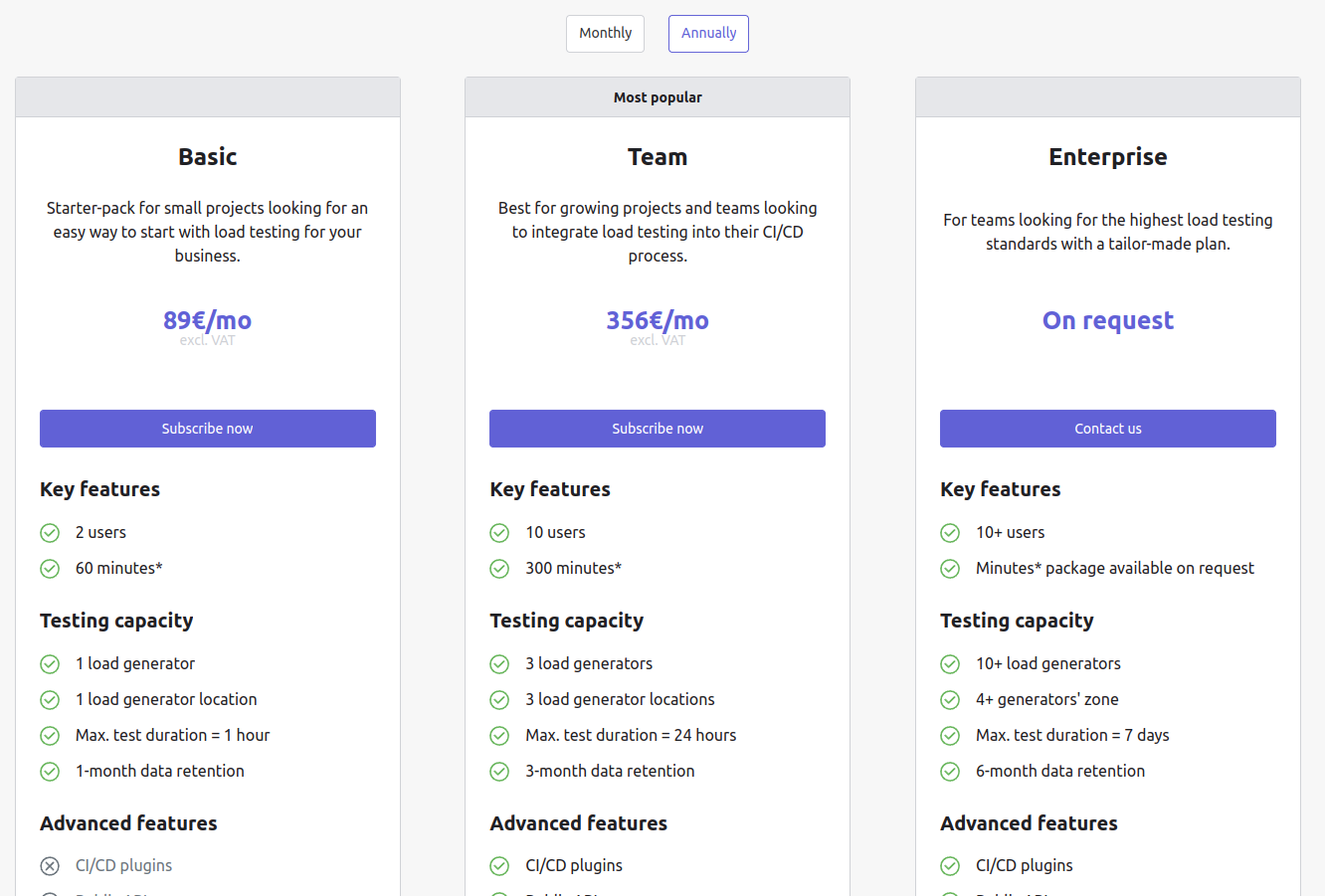Click checkmark icon beside 2 users
Image resolution: width=1325 pixels, height=896 pixels.
point(50,533)
